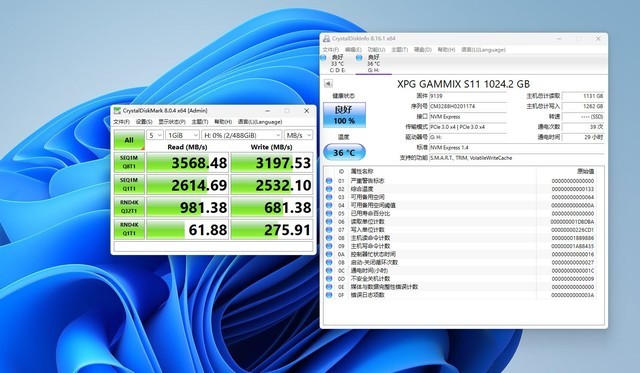The image size is (640, 373).
Task: Click the CrystalDiskInfo app icon in title bar
Action: [327, 39]
